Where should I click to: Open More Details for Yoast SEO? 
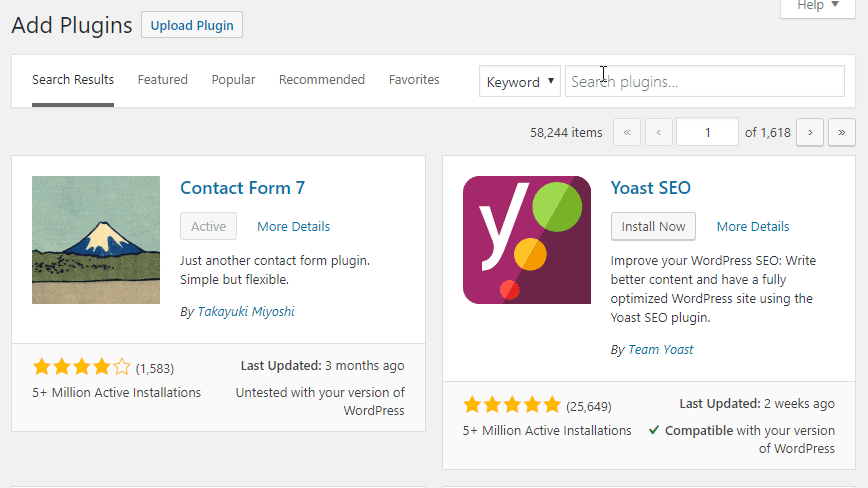[x=753, y=227]
